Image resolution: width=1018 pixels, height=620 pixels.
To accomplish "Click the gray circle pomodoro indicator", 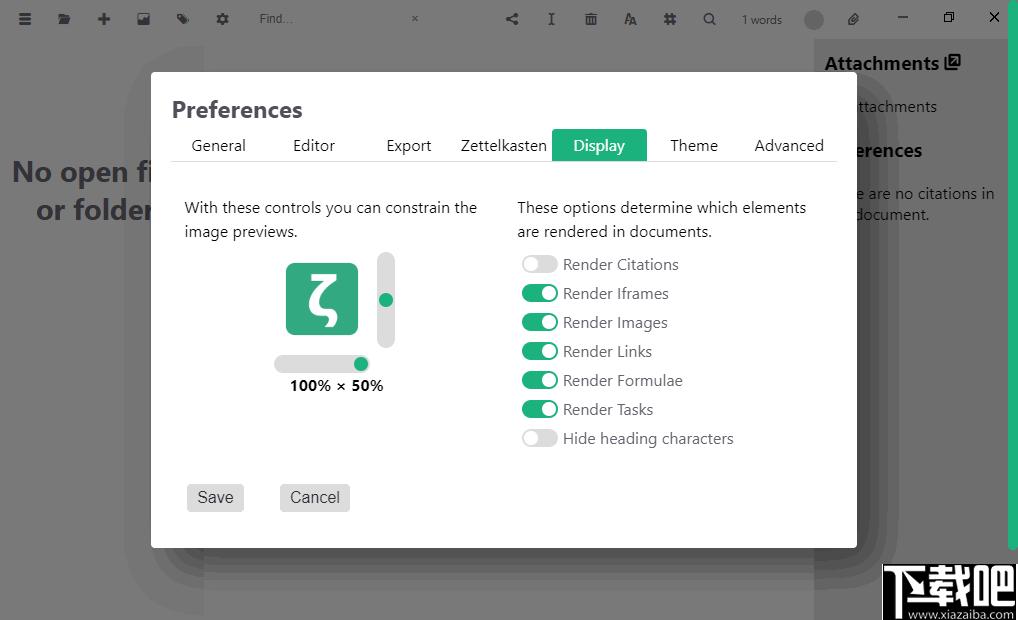I will pos(813,19).
